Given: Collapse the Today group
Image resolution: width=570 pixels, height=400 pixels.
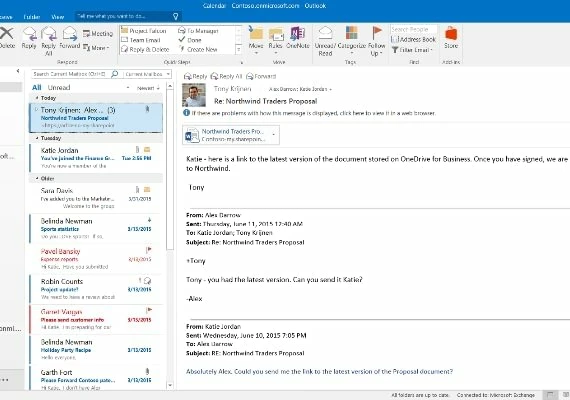Looking at the screenshot, I should [37, 98].
